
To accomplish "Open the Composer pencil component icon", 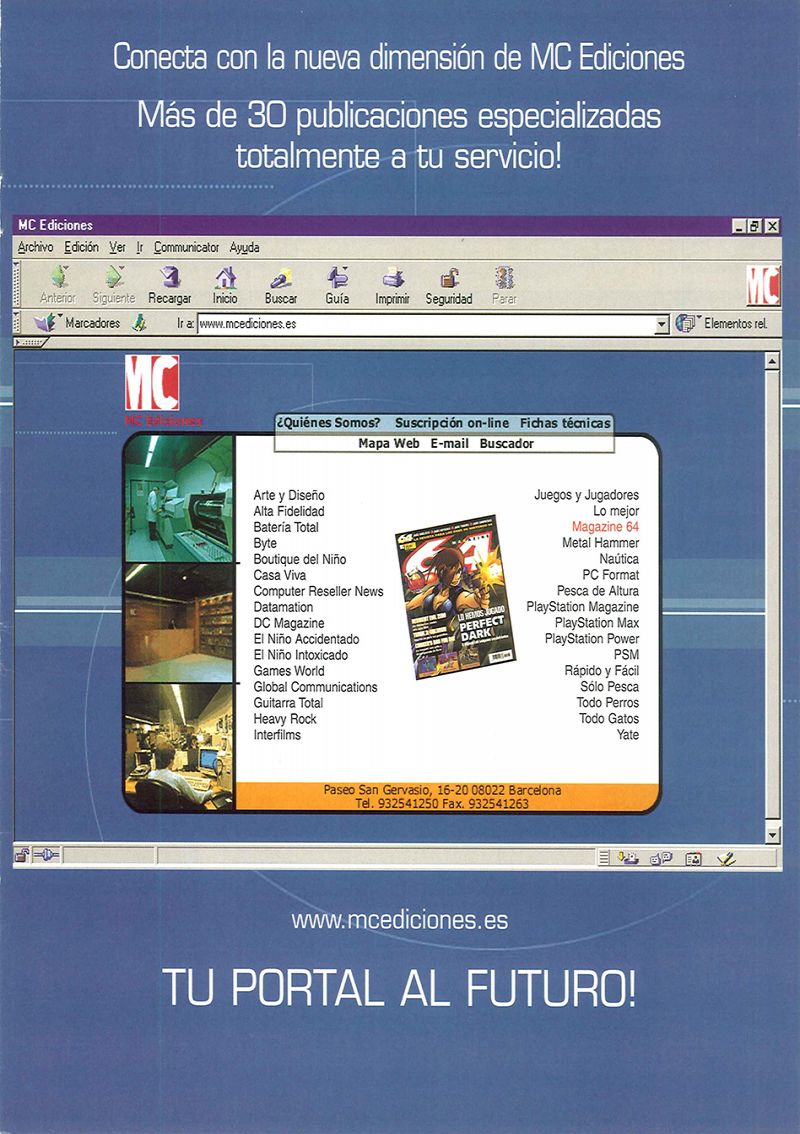I will (725, 858).
